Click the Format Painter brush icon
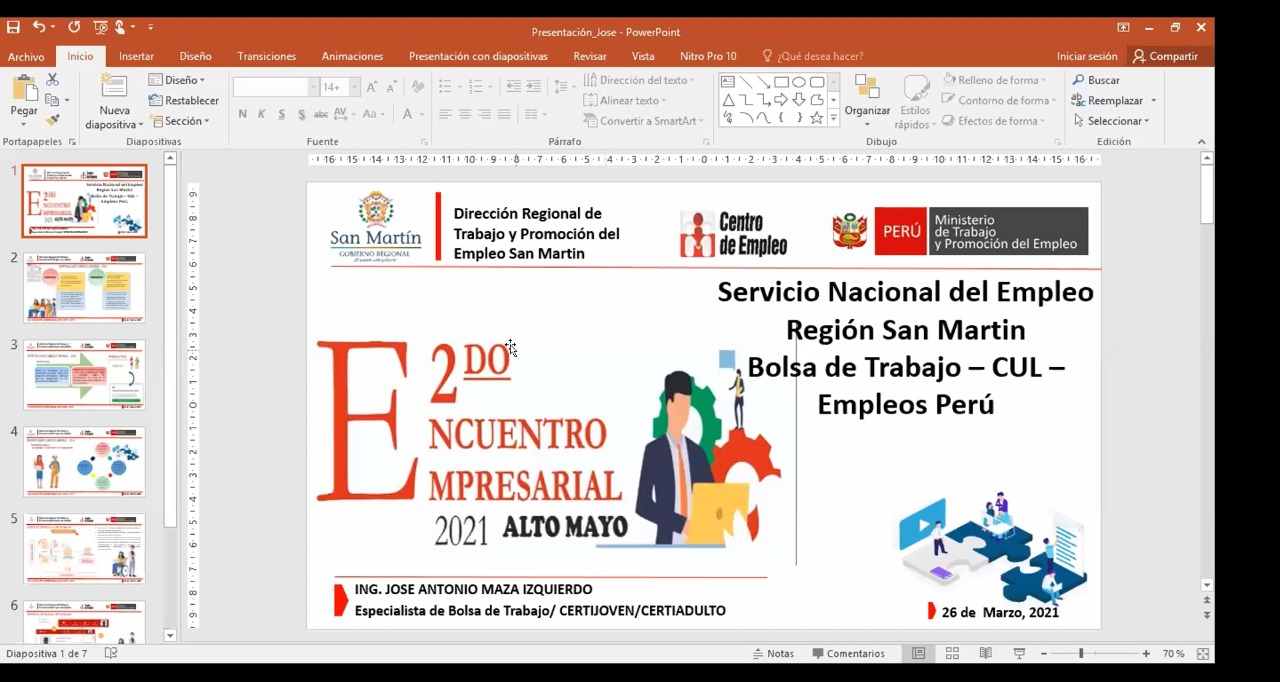This screenshot has height=682, width=1280. [x=52, y=120]
